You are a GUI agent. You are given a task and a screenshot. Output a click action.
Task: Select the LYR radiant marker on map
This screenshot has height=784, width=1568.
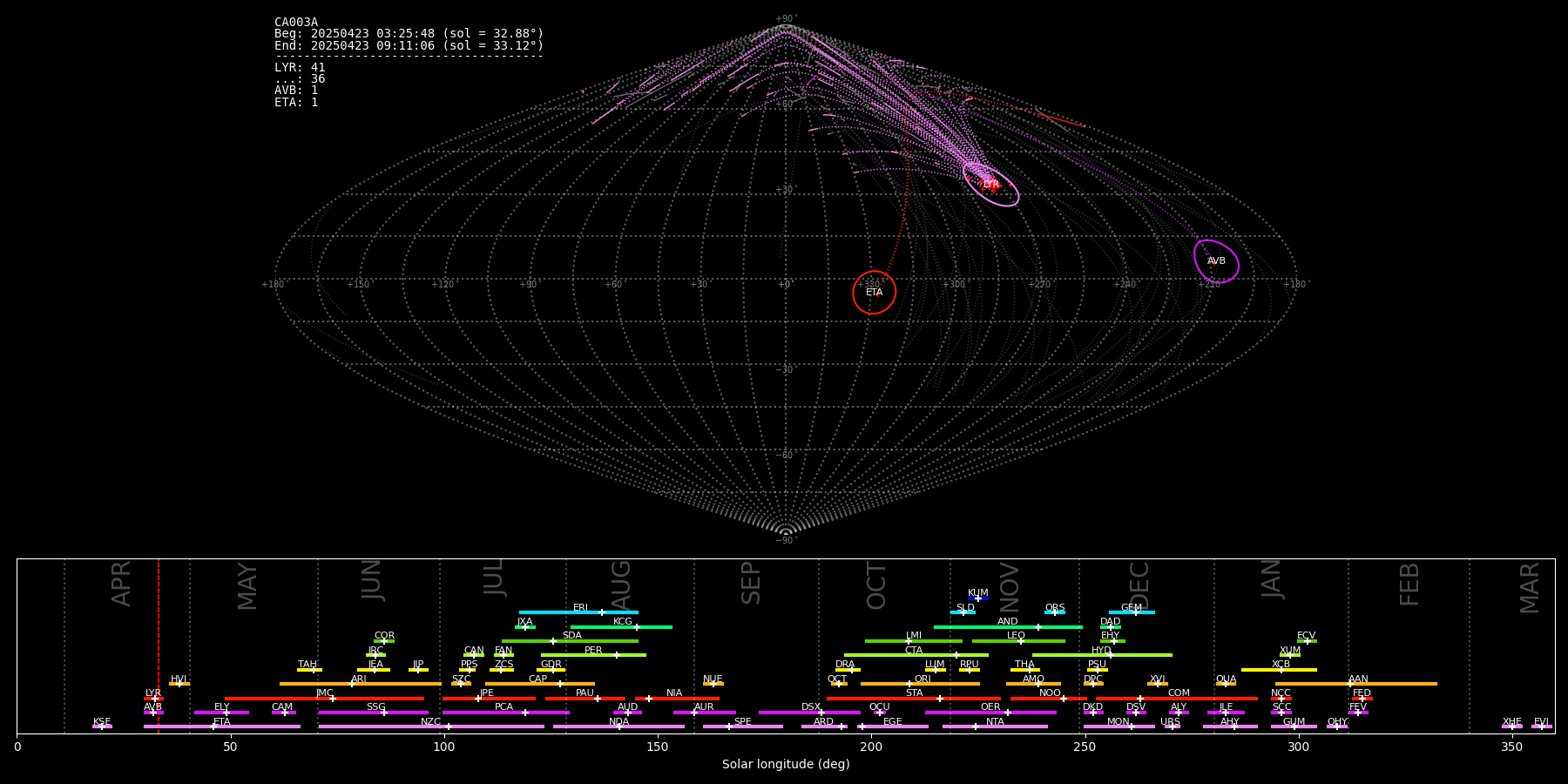click(x=990, y=184)
